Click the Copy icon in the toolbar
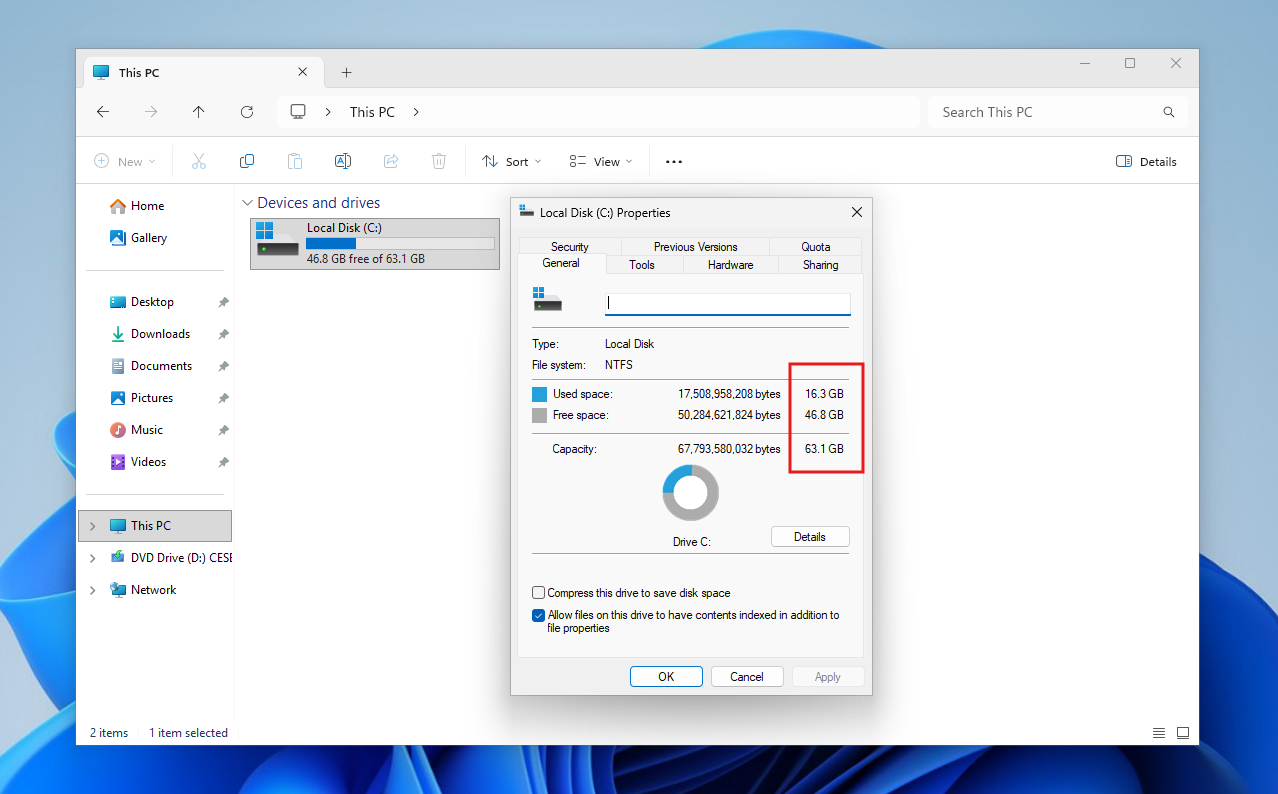Viewport: 1278px width, 794px height. [x=247, y=161]
